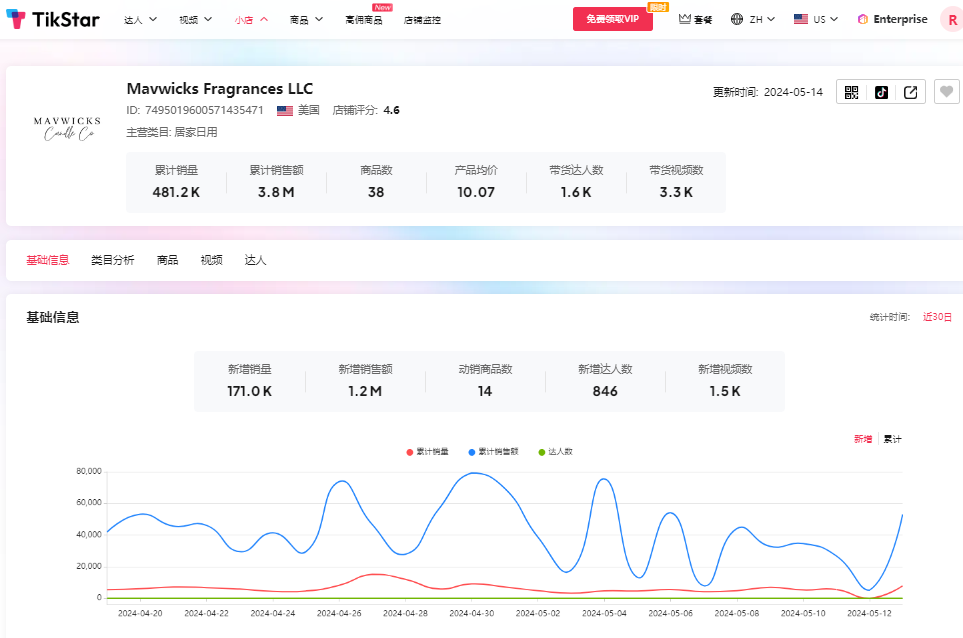Switch to the 视频 tab below shop info
The width and height of the screenshot is (963, 638).
211,260
